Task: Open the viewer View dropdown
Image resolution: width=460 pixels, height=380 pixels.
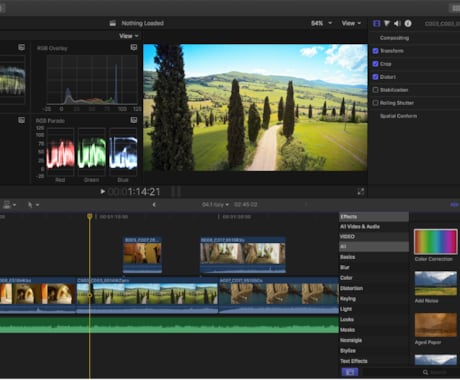Action: [351, 23]
